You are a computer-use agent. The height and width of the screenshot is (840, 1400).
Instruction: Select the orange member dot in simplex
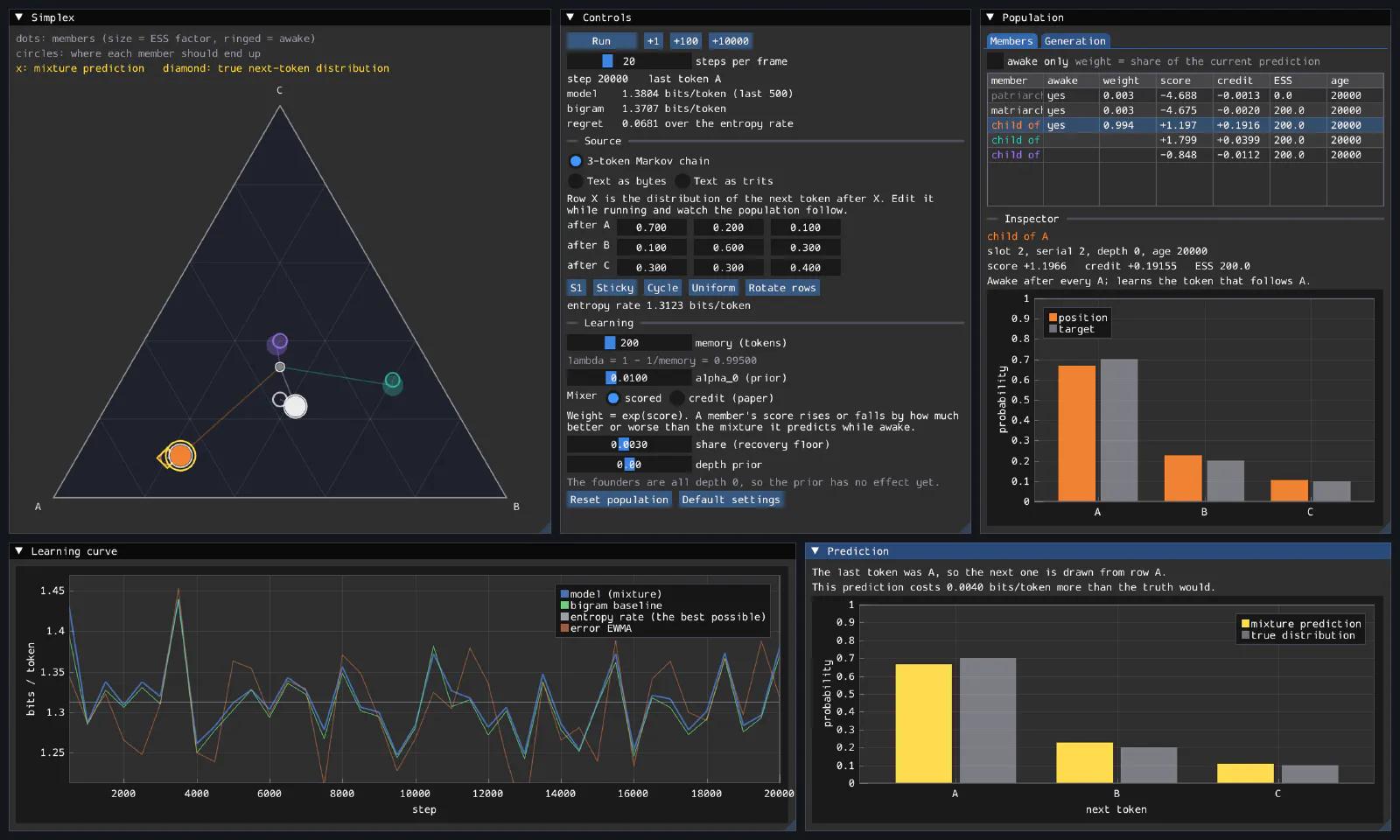180,456
